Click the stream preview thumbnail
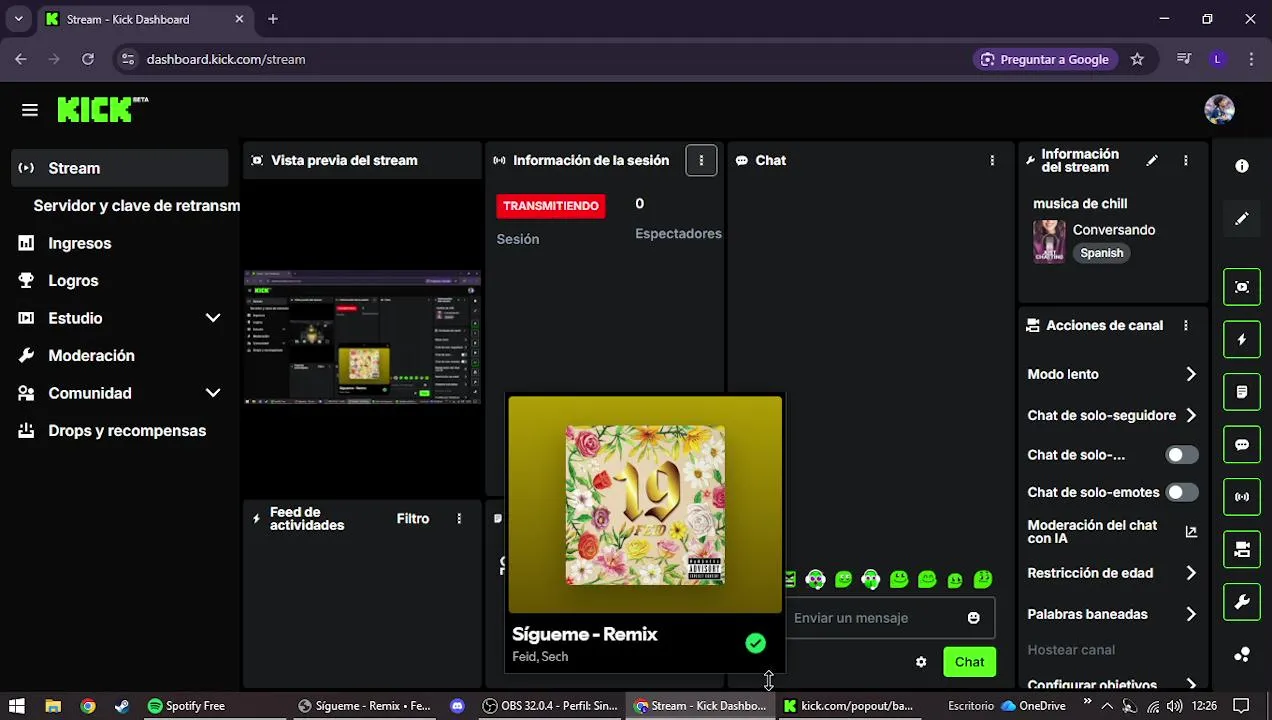Viewport: 1272px width, 720px height. click(362, 337)
